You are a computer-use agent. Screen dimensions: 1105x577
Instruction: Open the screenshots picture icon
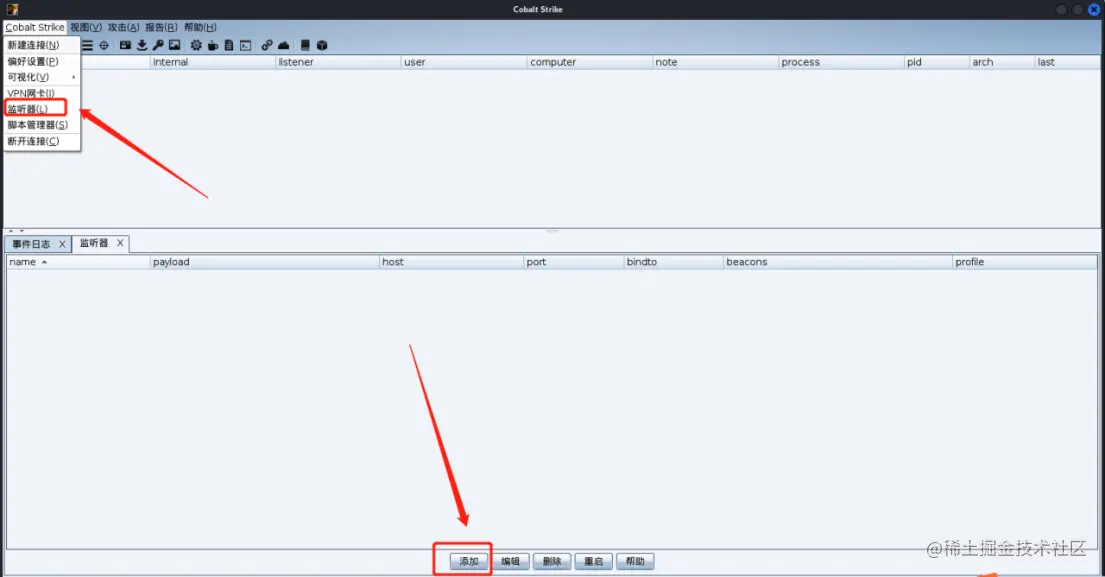pos(174,45)
